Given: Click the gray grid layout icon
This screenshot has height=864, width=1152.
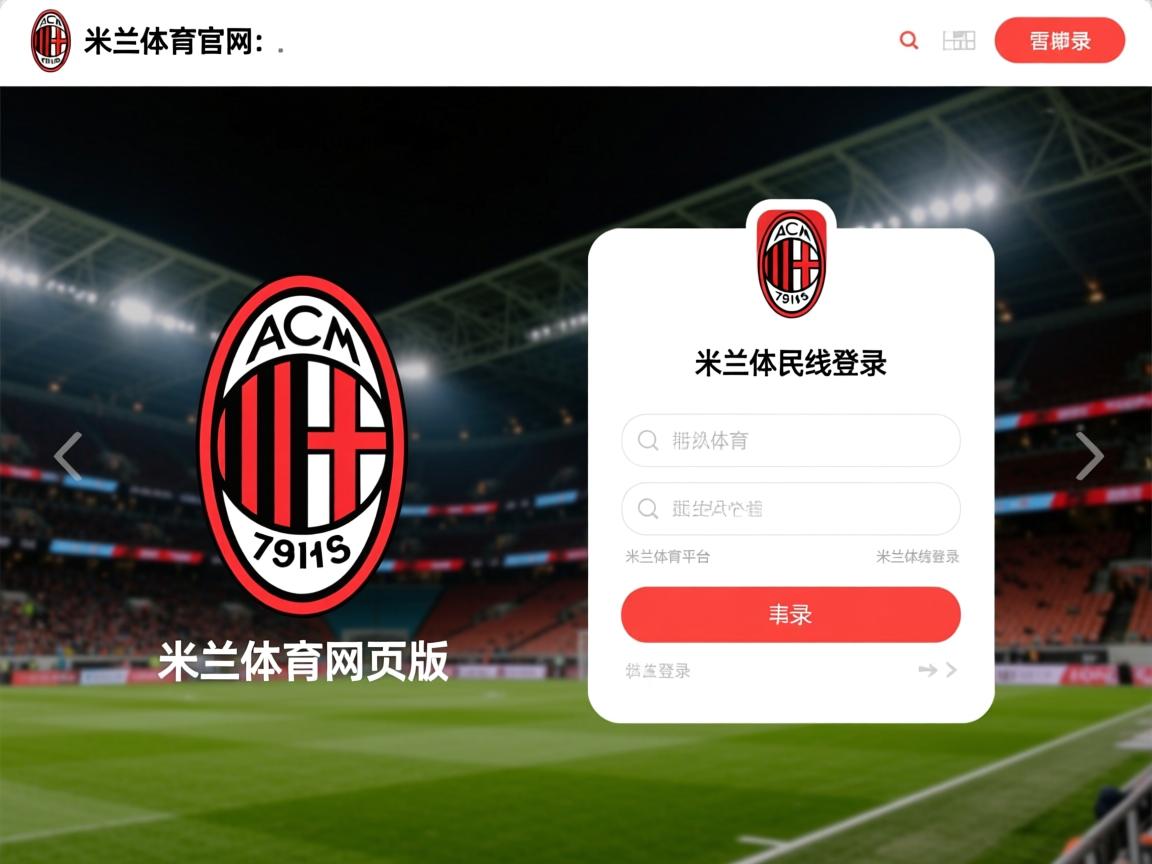Looking at the screenshot, I should click(x=959, y=40).
